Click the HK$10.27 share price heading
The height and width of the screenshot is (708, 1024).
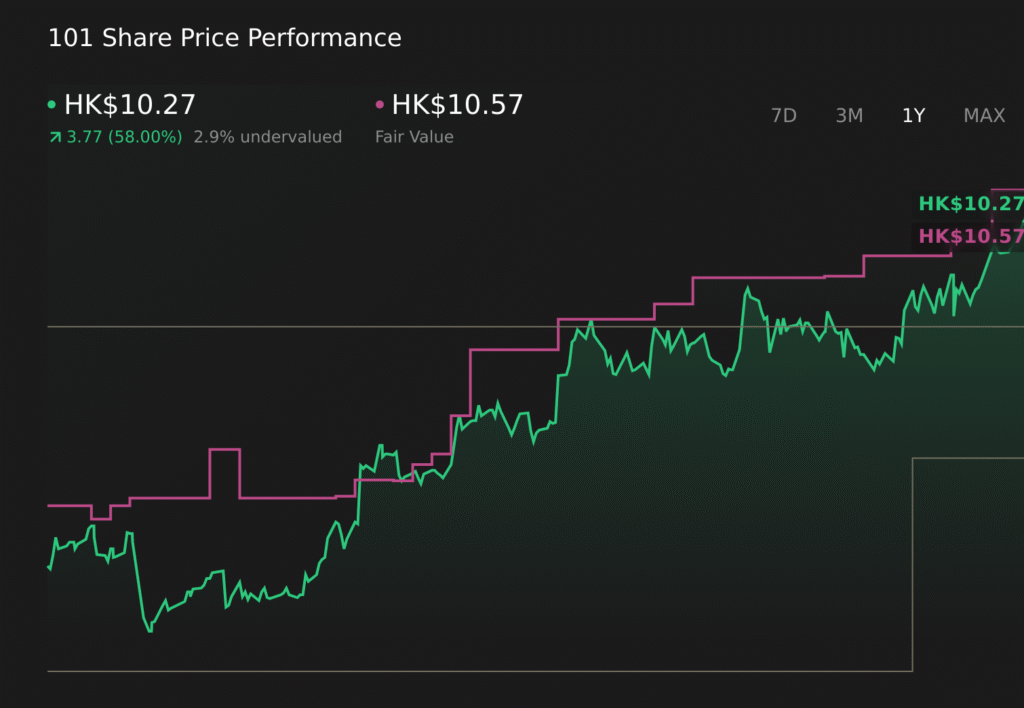click(130, 103)
